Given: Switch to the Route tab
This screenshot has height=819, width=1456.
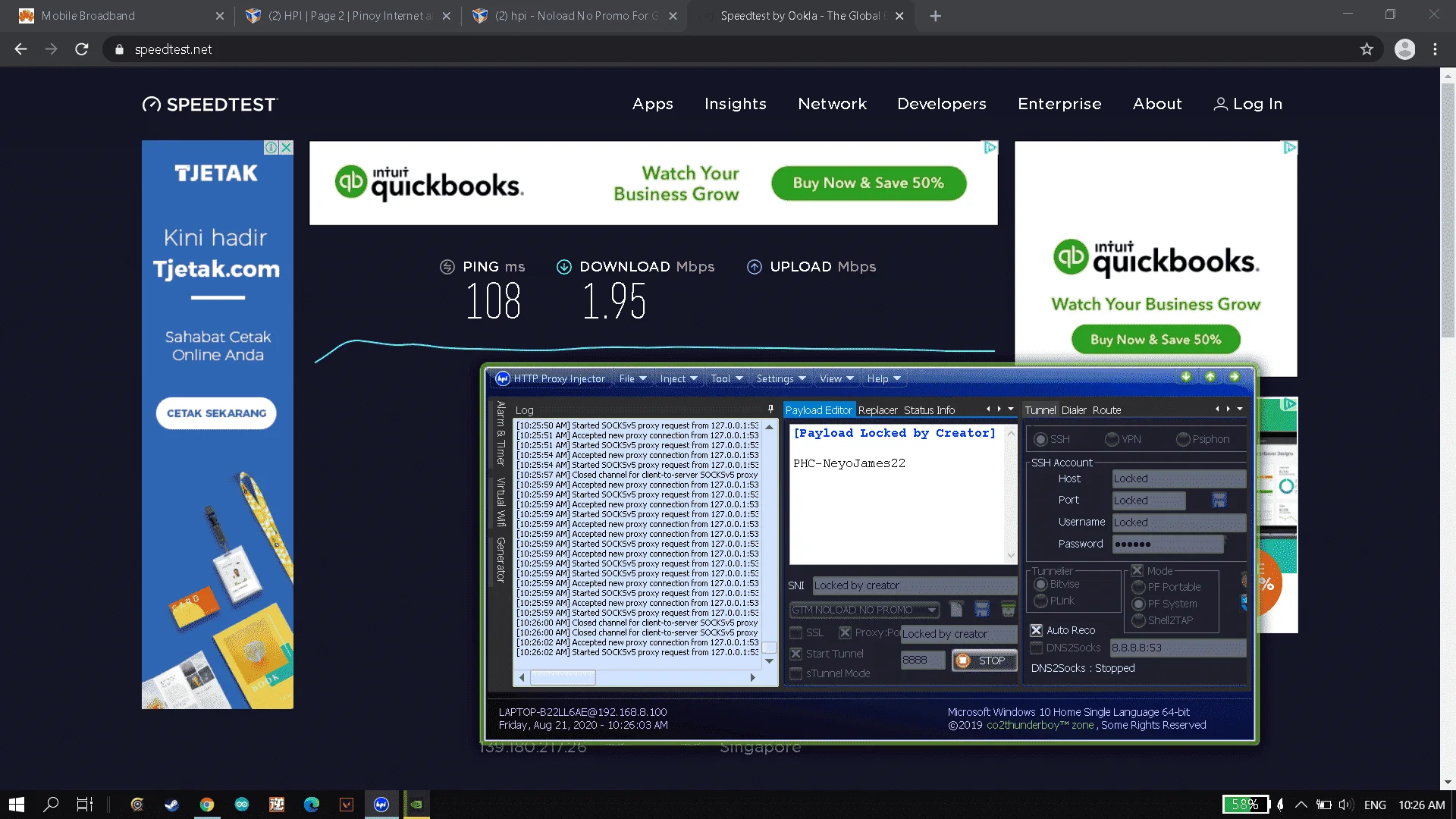Looking at the screenshot, I should tap(1106, 410).
